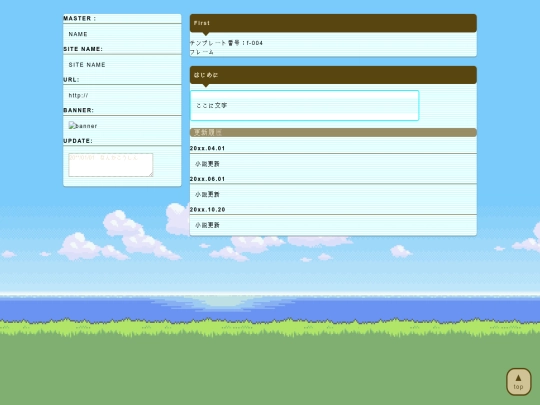Click the フレーム text line

(202, 52)
